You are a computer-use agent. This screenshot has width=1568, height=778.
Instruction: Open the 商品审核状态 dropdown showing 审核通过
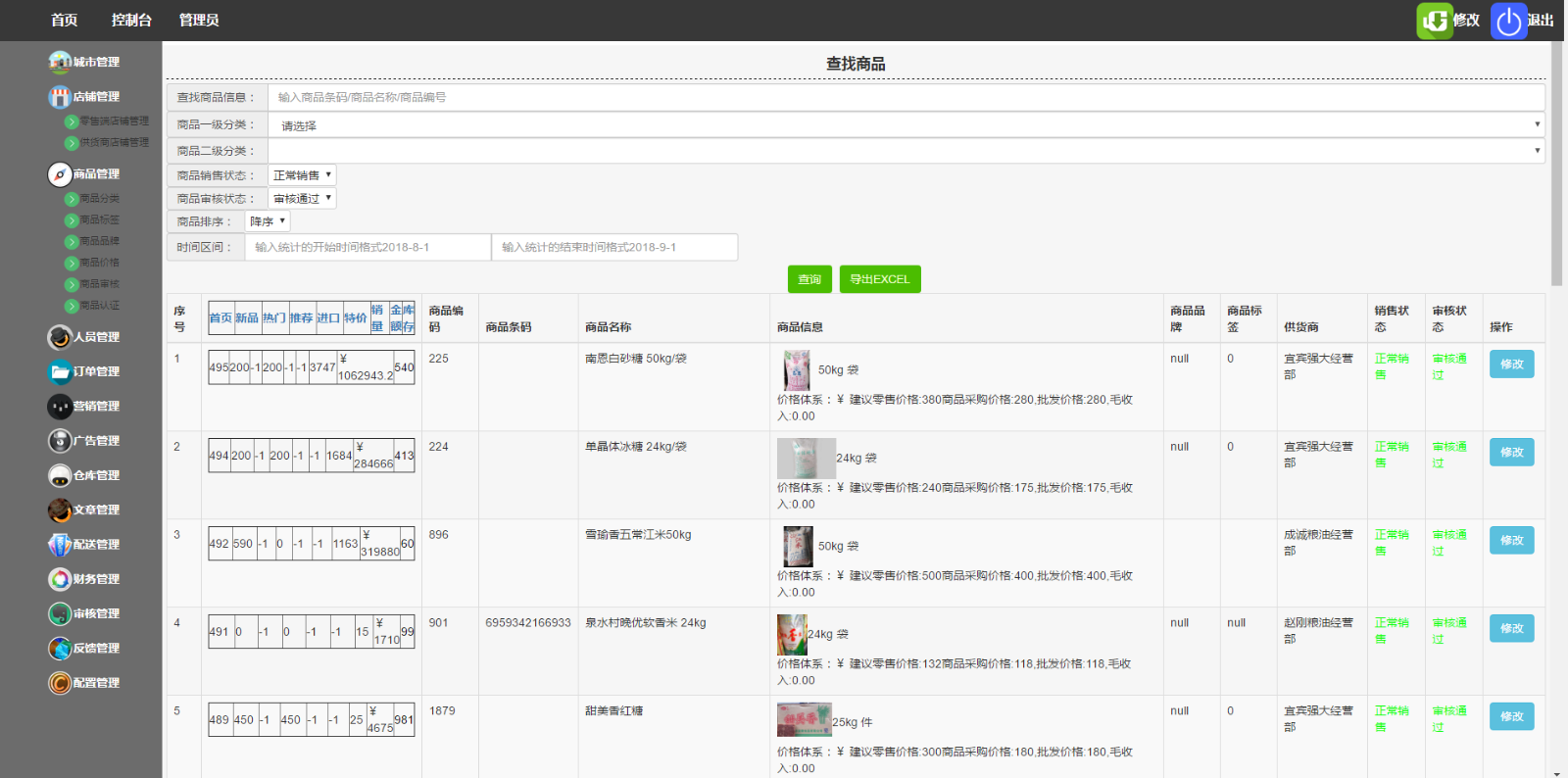(x=302, y=198)
